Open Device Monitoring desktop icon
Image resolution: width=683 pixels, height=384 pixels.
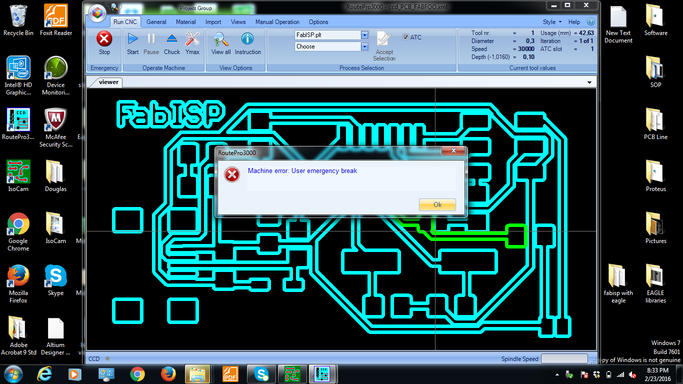pyautogui.click(x=56, y=76)
